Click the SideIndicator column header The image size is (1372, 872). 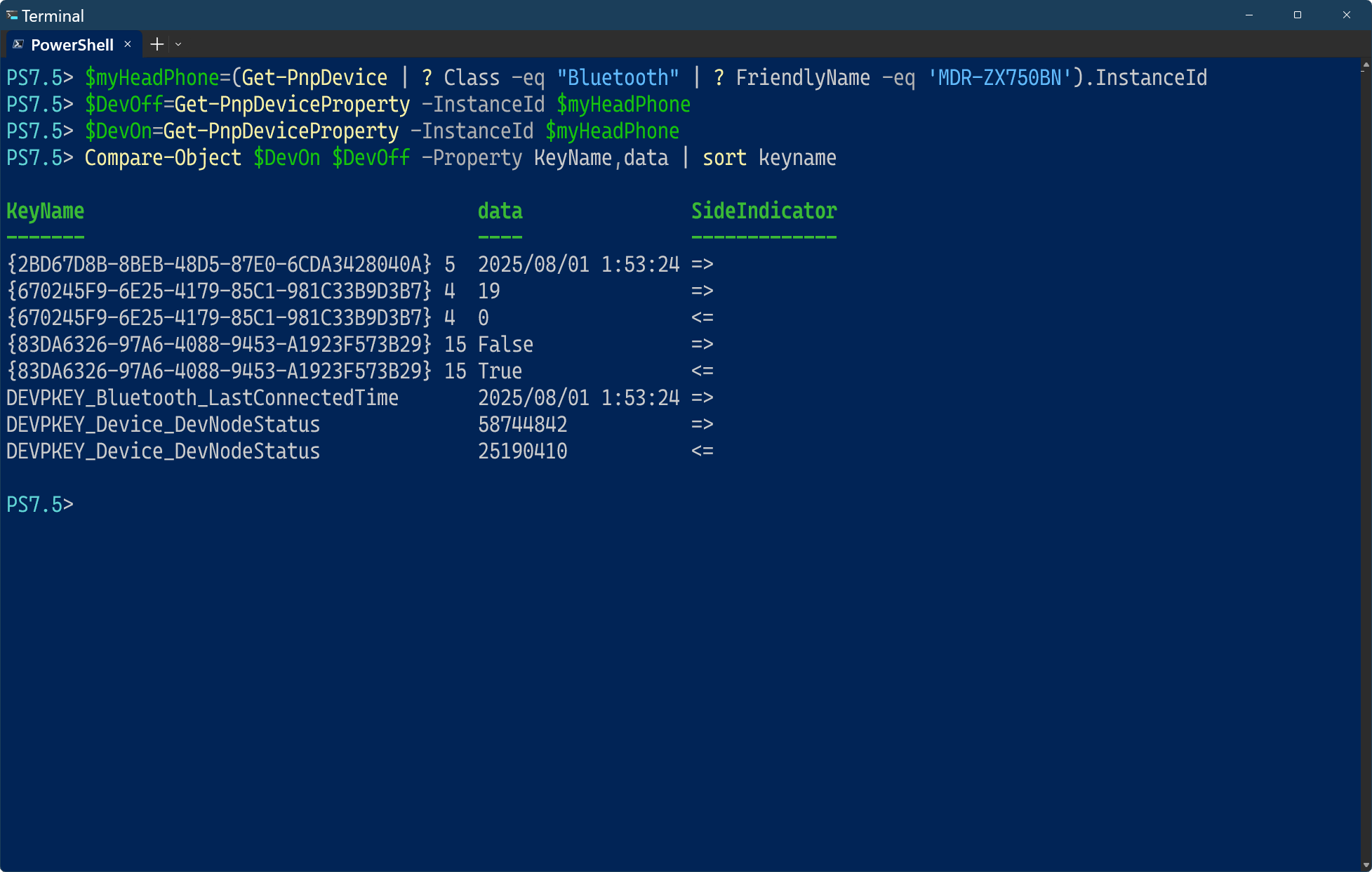pos(764,211)
